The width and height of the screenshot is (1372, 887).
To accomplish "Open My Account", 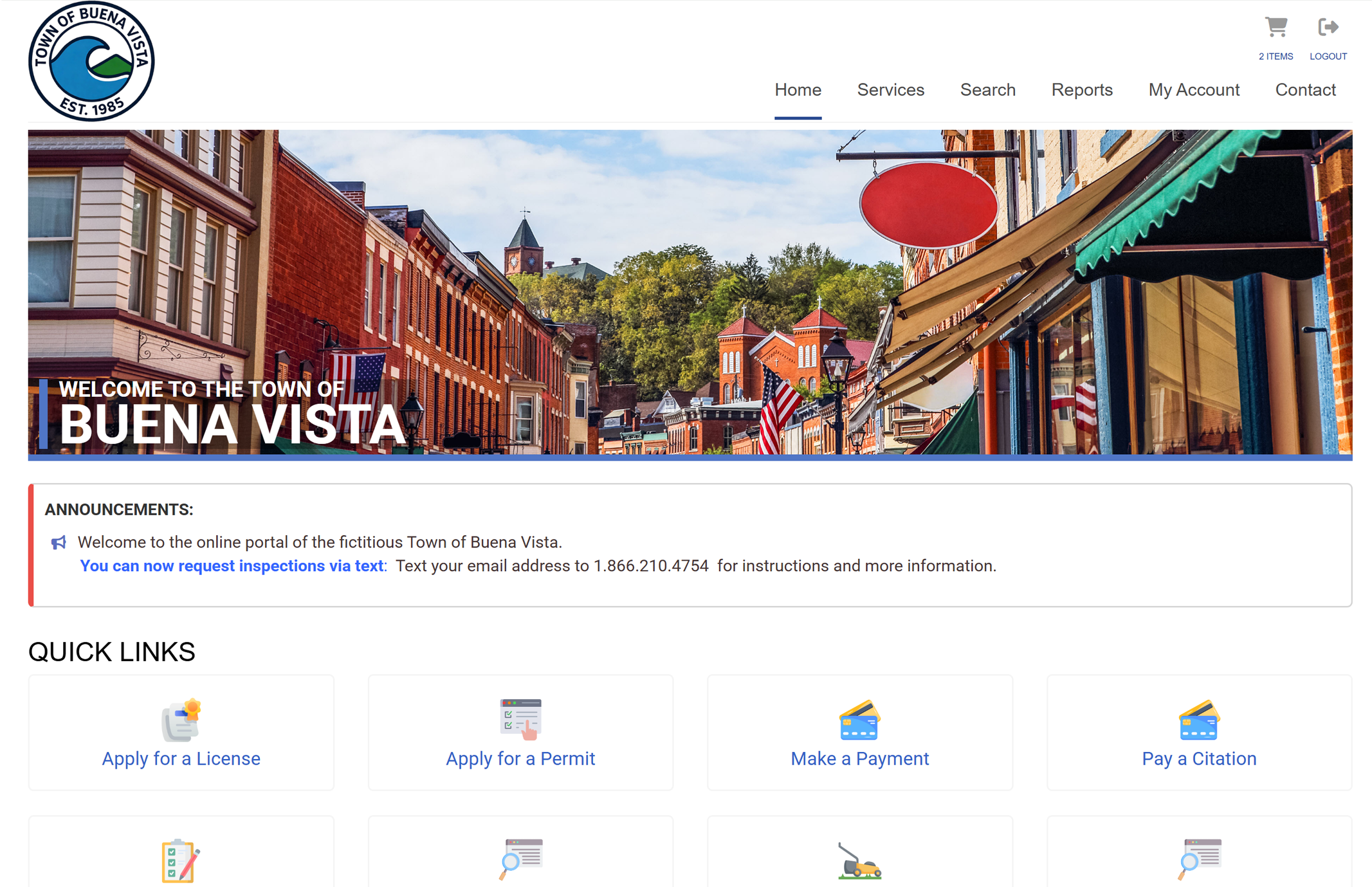I will pyautogui.click(x=1194, y=90).
